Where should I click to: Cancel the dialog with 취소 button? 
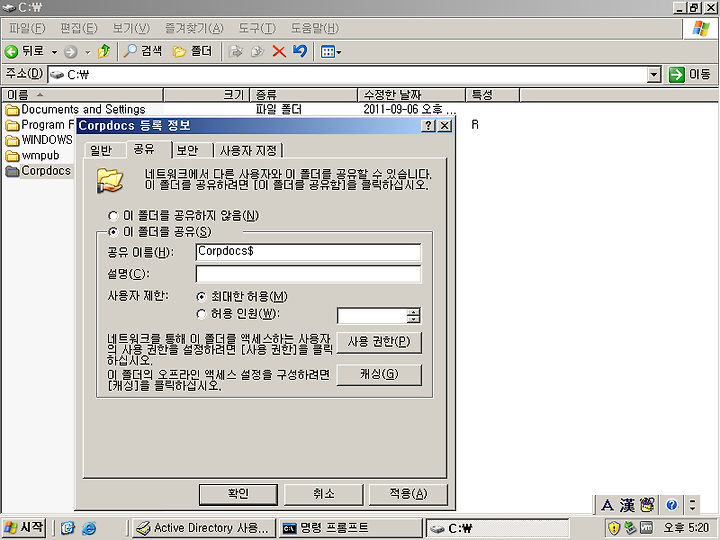(323, 494)
